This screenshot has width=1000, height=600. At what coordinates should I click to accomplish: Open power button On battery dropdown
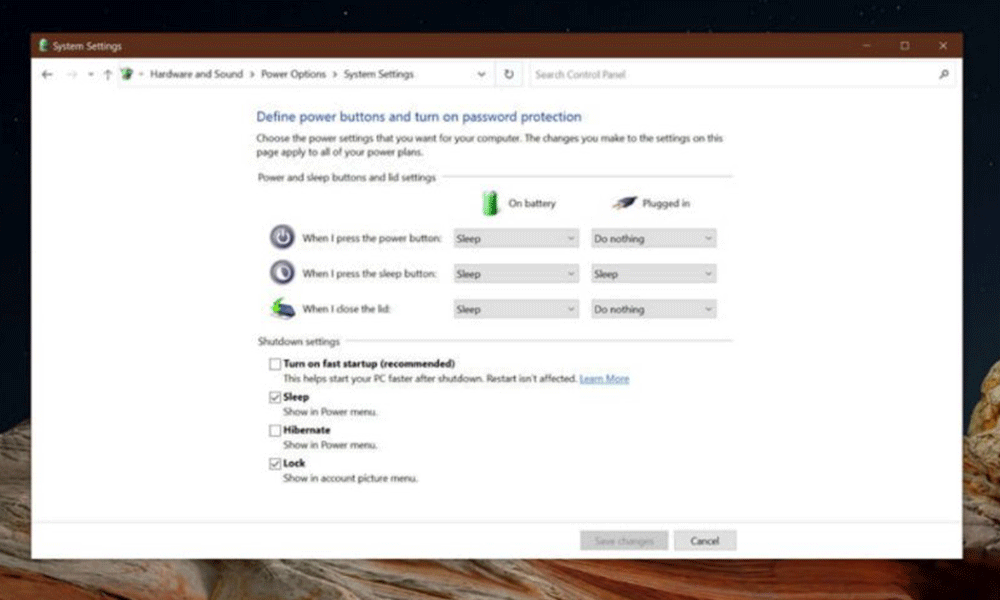[x=516, y=239]
